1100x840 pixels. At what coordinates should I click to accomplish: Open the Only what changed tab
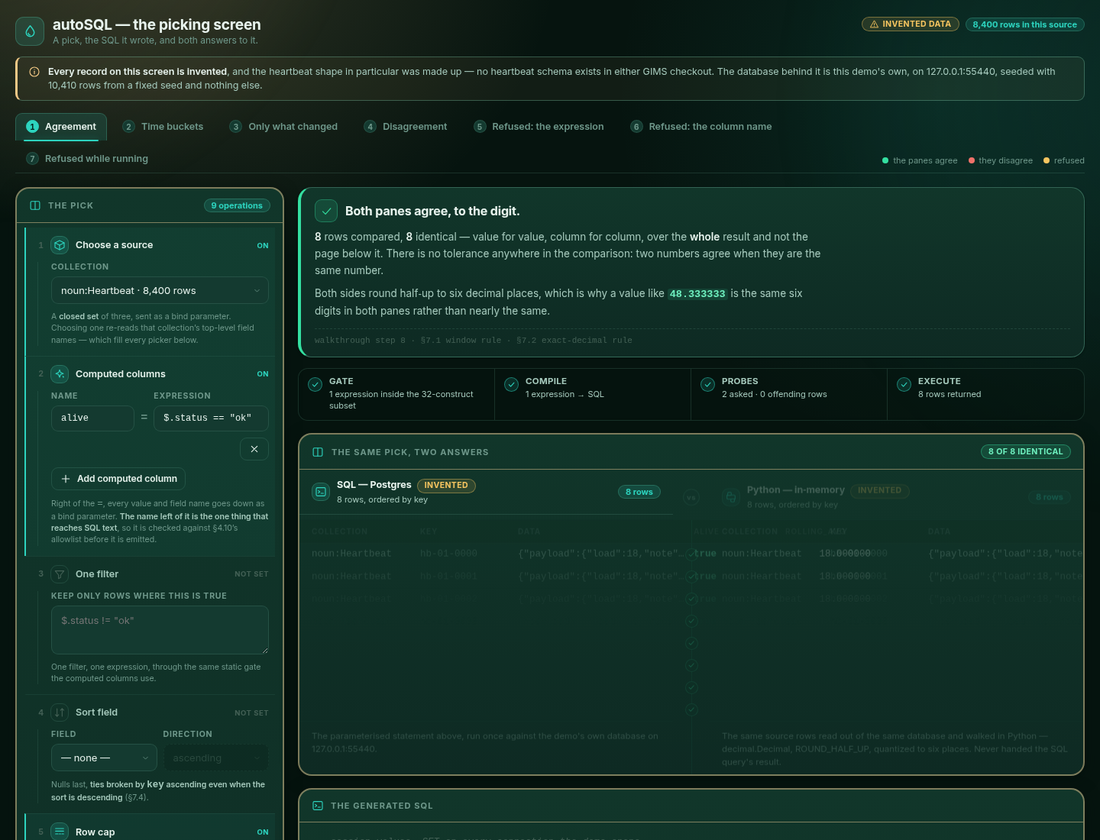tap(283, 127)
